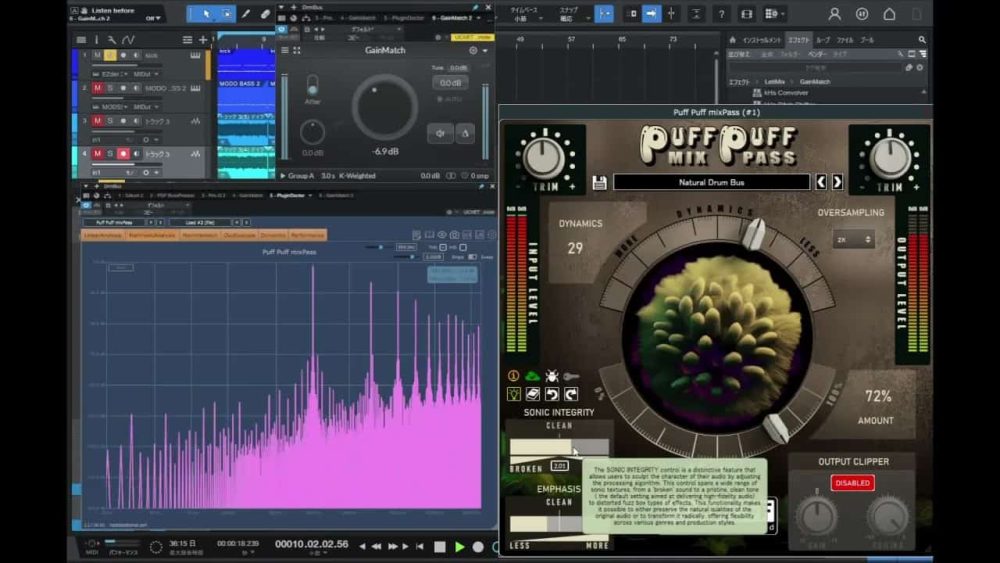This screenshot has width=1000, height=563.
Task: Click the Puff Puff info icon
Action: tap(513, 376)
